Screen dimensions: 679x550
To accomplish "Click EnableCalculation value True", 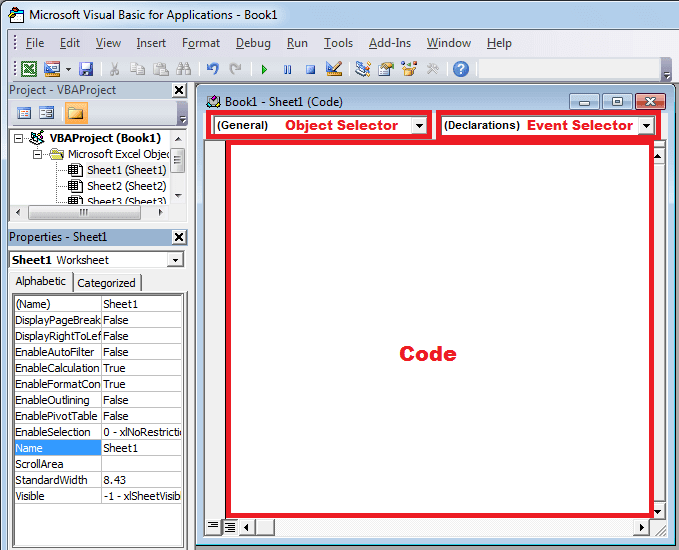I will pos(142,368).
